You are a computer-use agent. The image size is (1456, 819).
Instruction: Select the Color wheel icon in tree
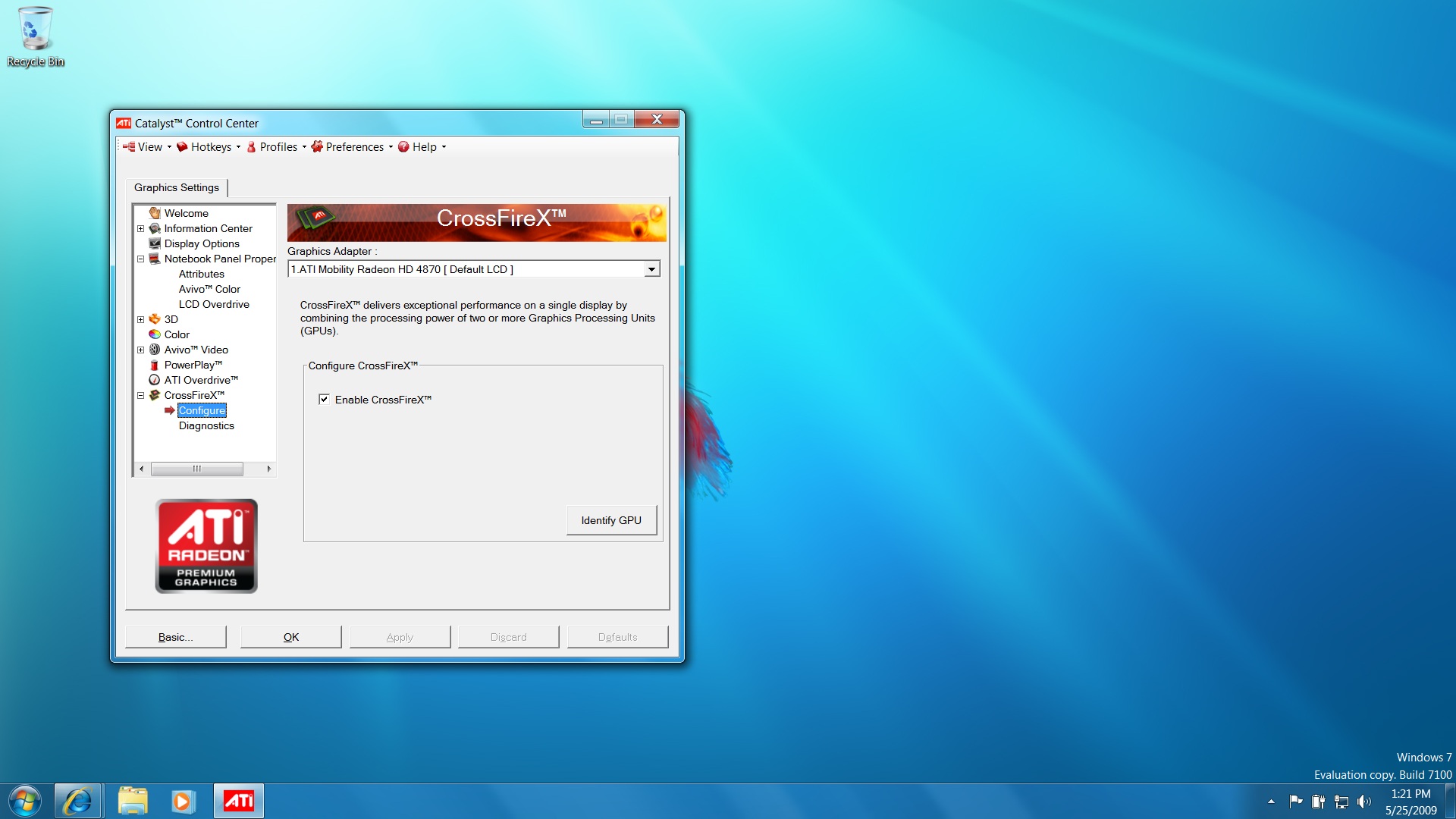coord(155,334)
